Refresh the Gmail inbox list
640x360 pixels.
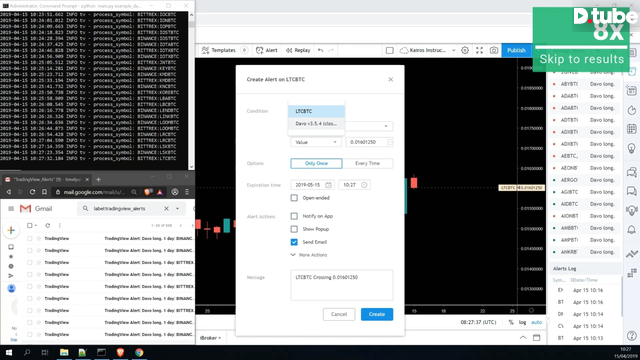click(47, 225)
